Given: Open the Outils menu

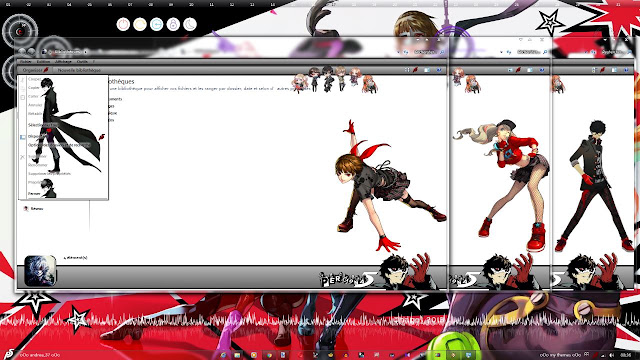Looking at the screenshot, I should click(x=82, y=62).
